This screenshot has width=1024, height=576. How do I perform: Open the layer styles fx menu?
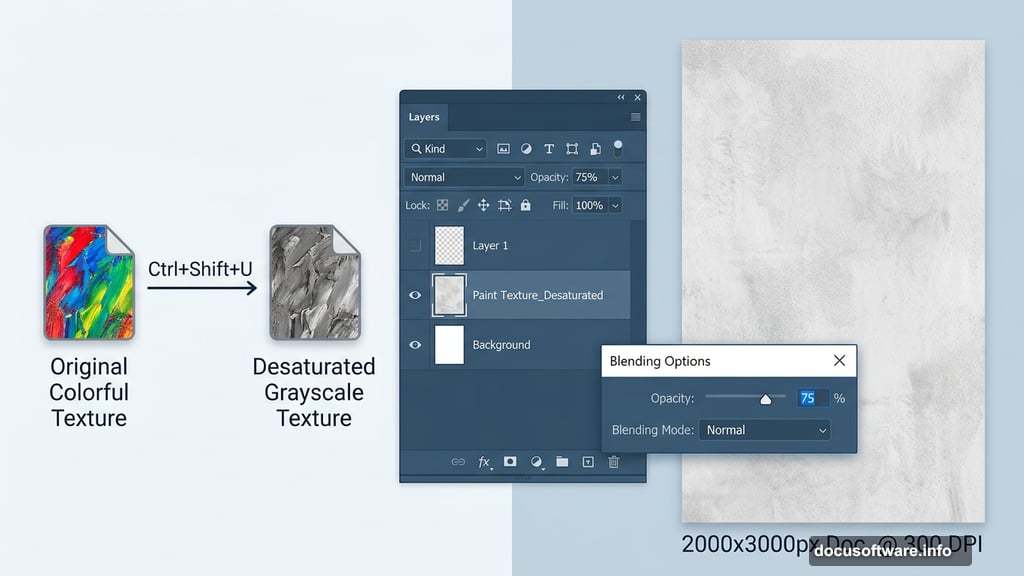point(485,462)
